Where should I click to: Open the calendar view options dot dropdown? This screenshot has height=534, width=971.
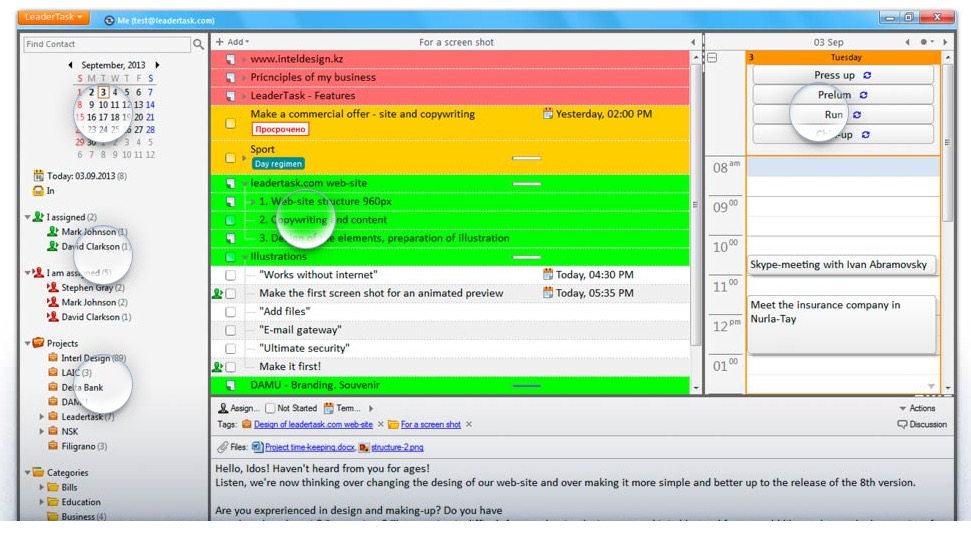[x=926, y=42]
